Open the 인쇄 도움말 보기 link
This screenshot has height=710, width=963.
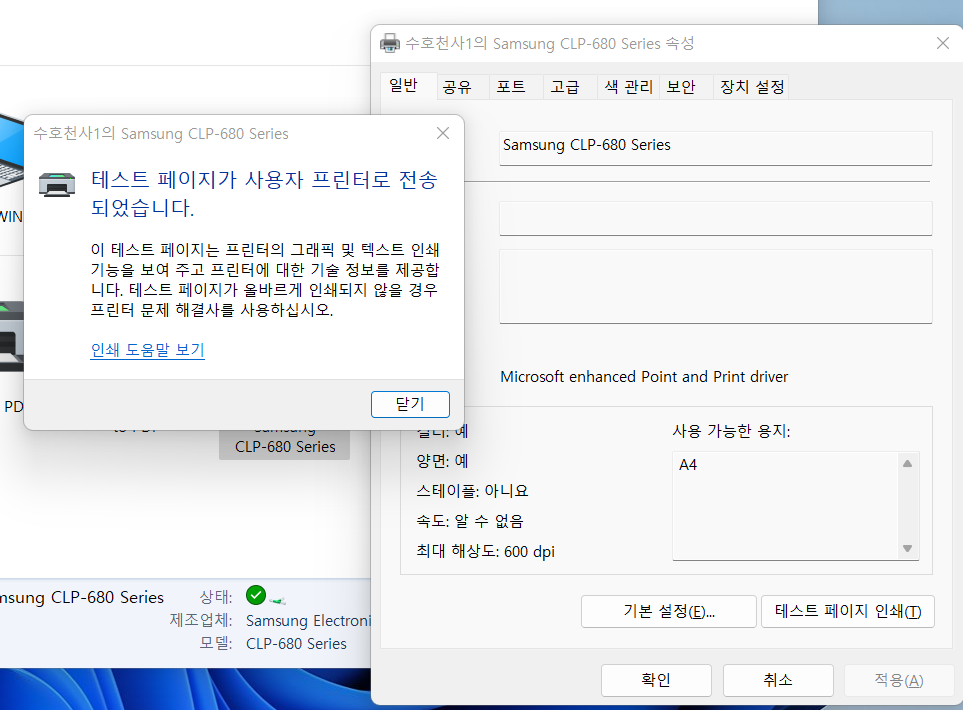tap(147, 350)
